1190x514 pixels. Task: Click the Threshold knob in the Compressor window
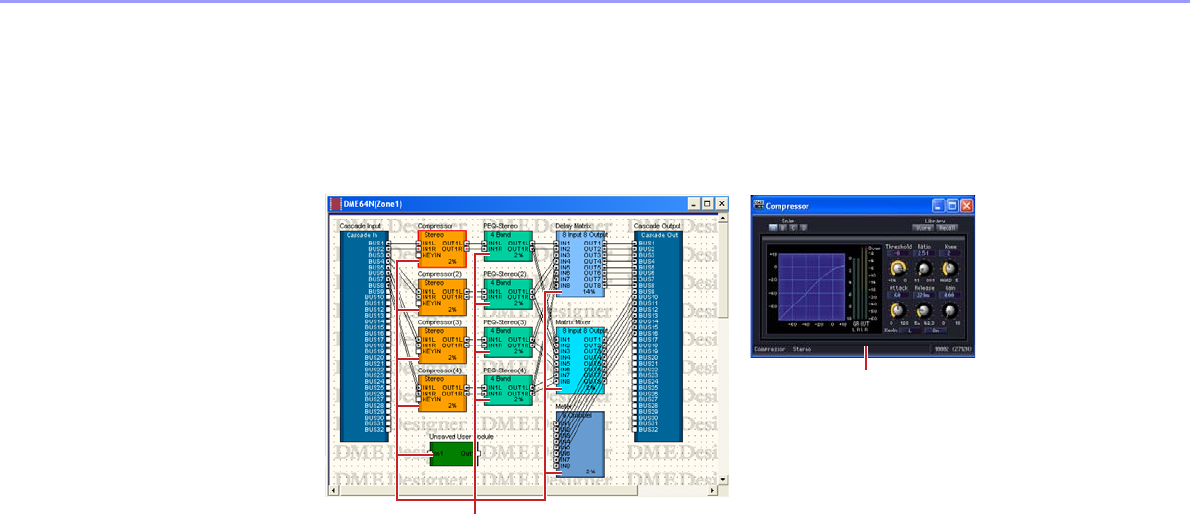[899, 268]
